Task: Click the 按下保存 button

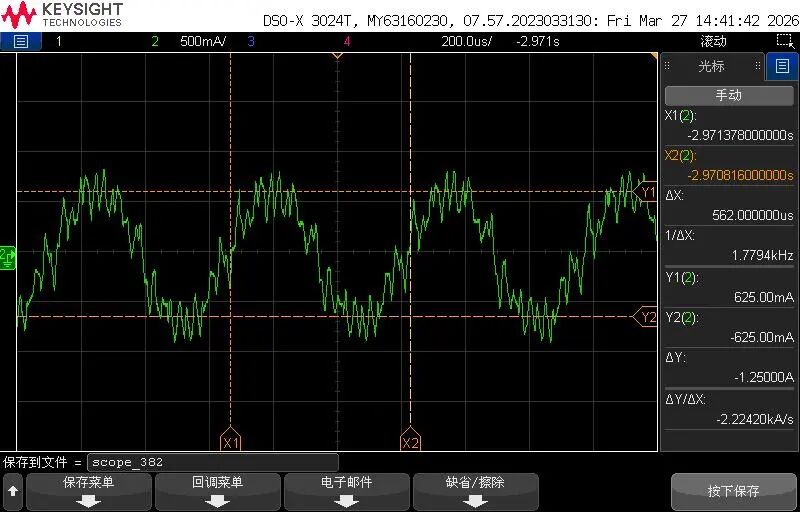Action: click(x=733, y=492)
